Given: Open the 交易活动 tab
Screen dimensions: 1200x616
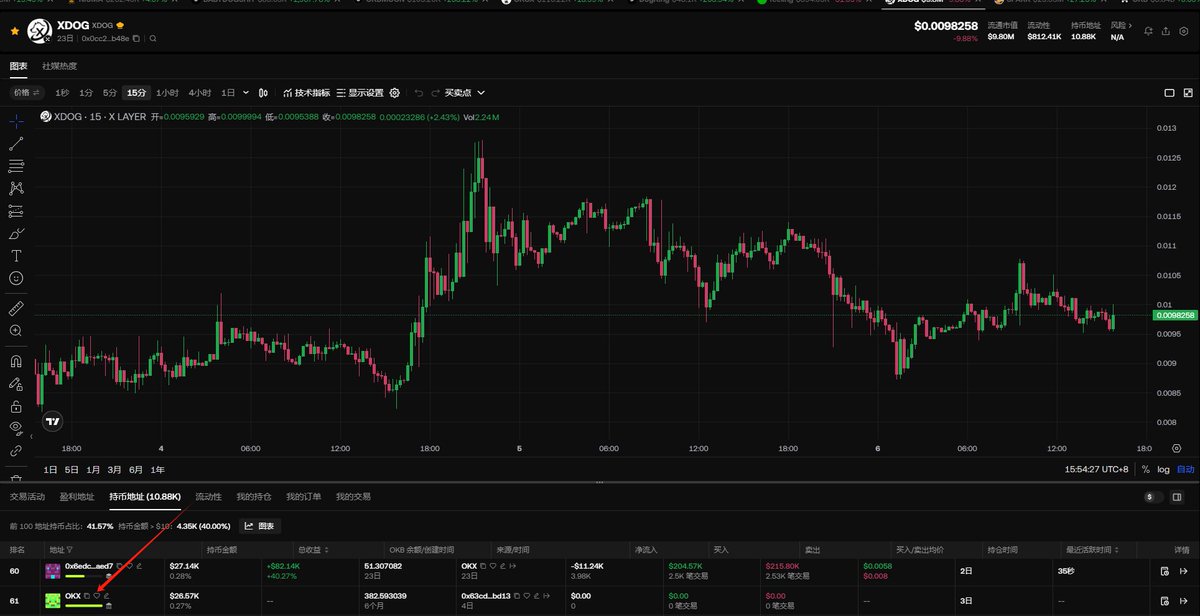Looking at the screenshot, I should coord(27,496).
